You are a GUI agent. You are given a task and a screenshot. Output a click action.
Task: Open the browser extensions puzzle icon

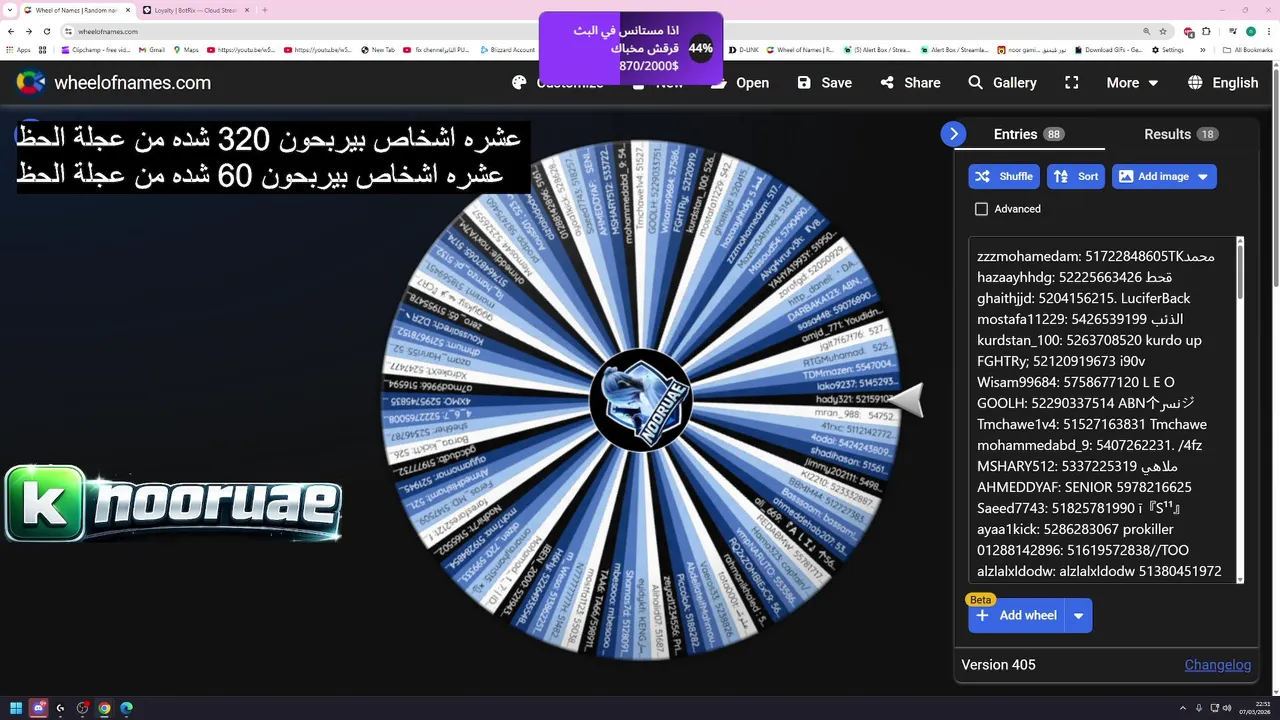click(x=1206, y=31)
